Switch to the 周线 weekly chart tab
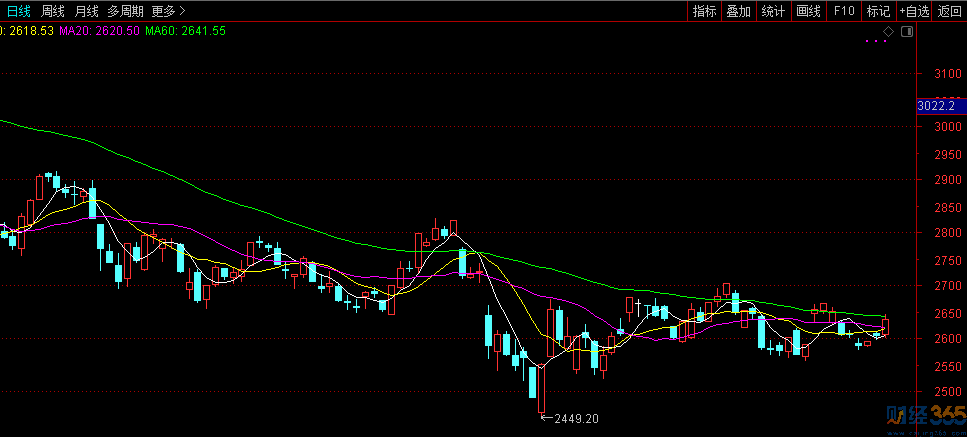967x437 pixels. tap(53, 11)
